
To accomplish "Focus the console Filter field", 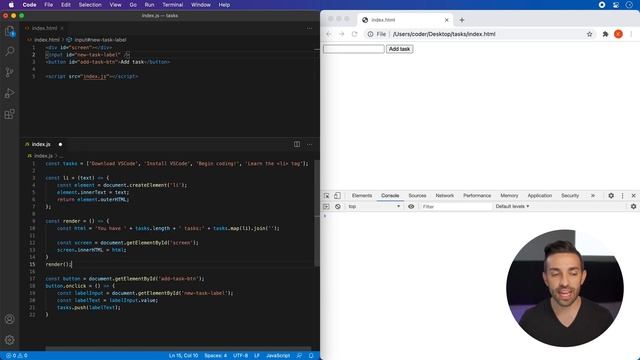I will [x=456, y=207].
